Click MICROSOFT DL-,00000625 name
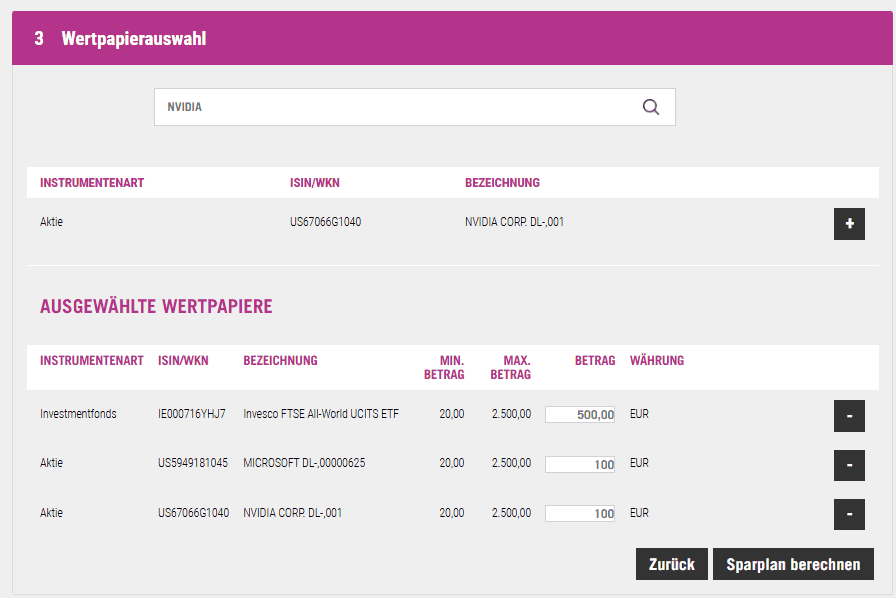 tap(304, 463)
